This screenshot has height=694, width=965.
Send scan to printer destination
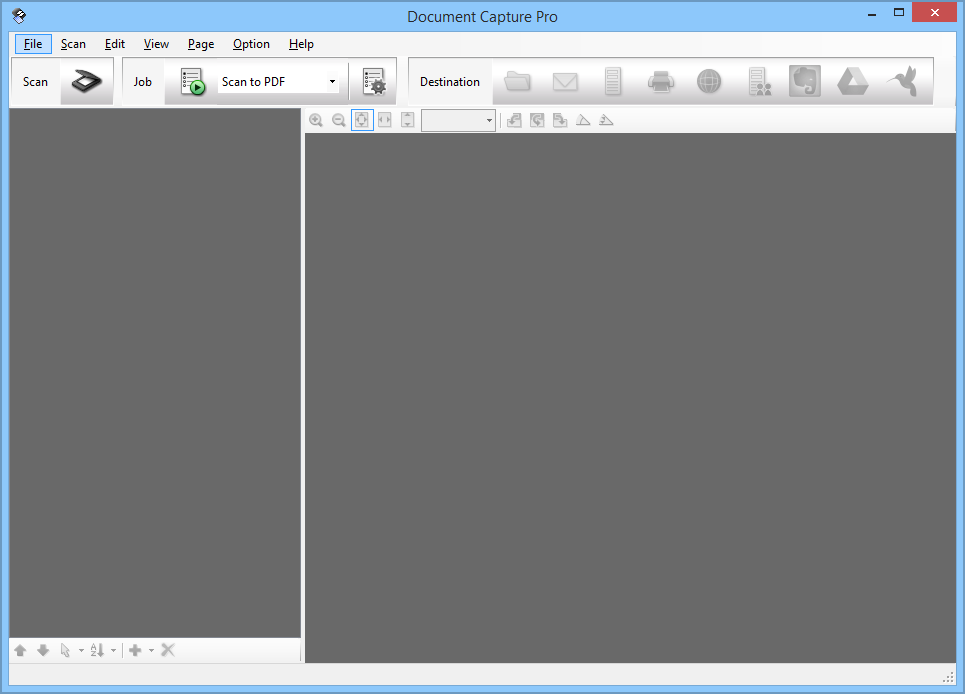660,81
